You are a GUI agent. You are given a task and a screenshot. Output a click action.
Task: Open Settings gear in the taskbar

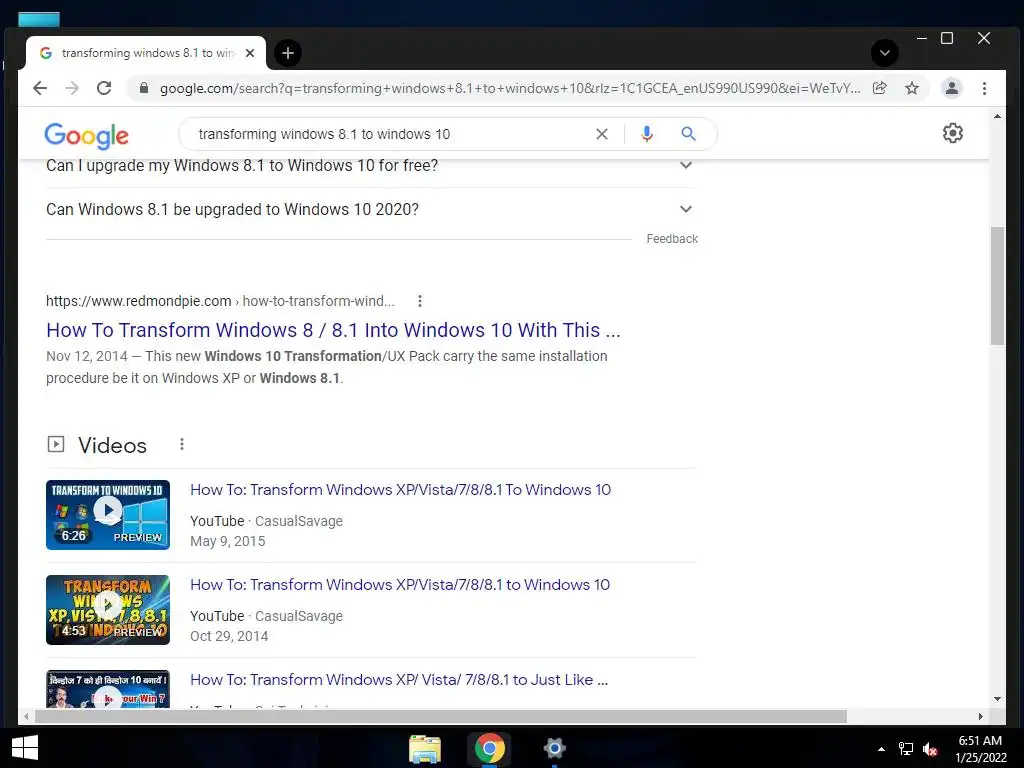[554, 748]
